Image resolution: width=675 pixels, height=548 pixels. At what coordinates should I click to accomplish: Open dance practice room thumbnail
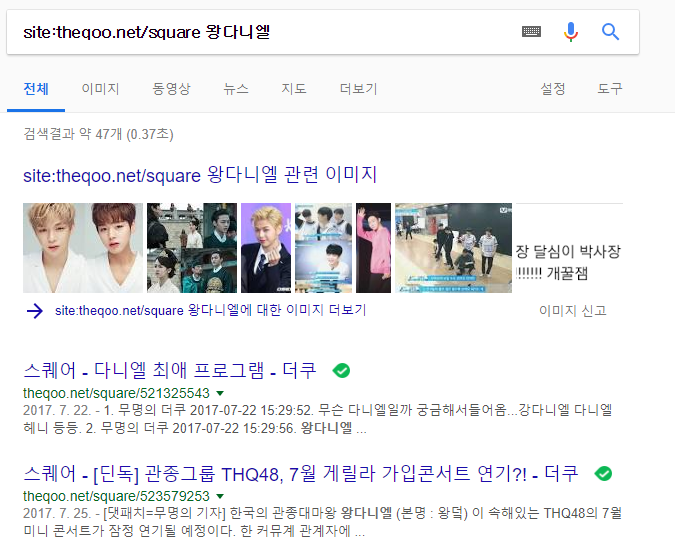454,248
